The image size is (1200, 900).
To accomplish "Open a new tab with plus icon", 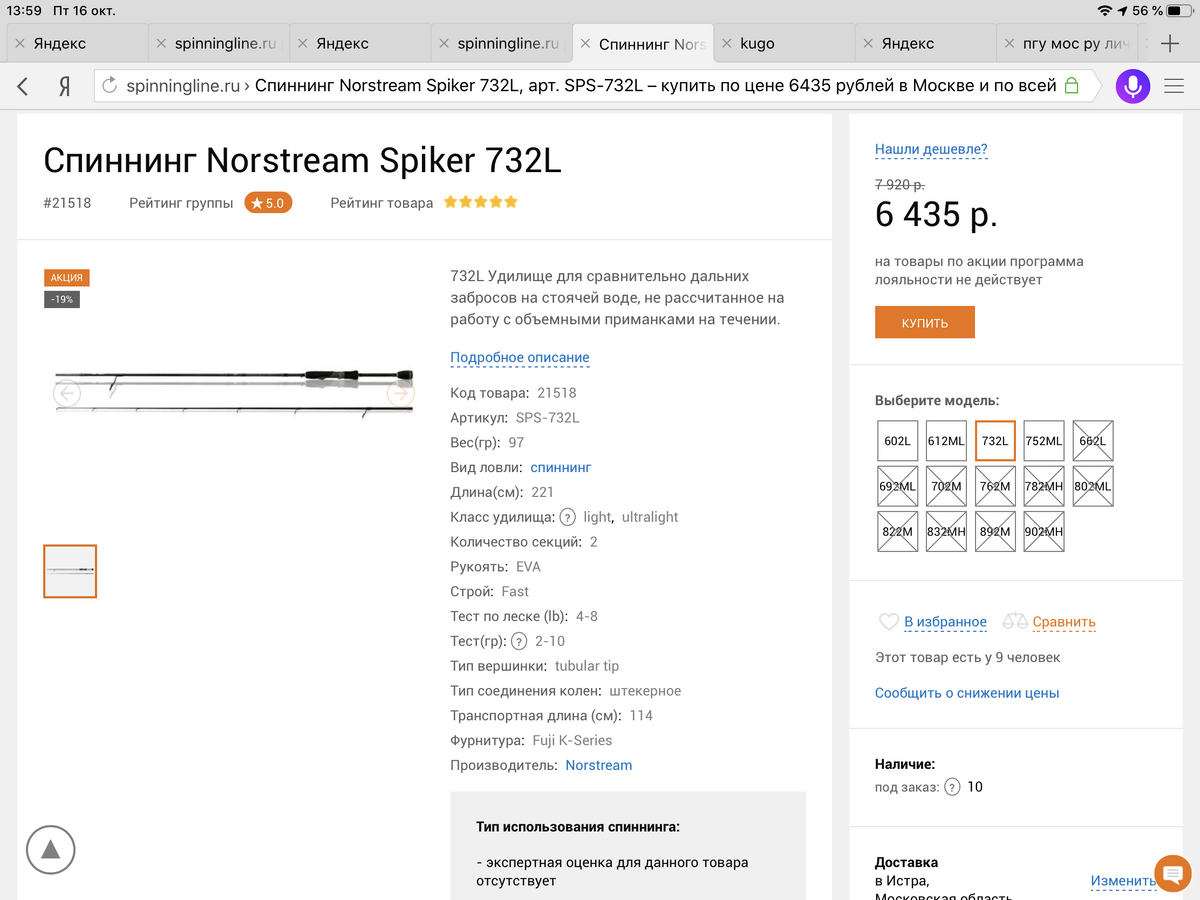I will [x=1170, y=43].
